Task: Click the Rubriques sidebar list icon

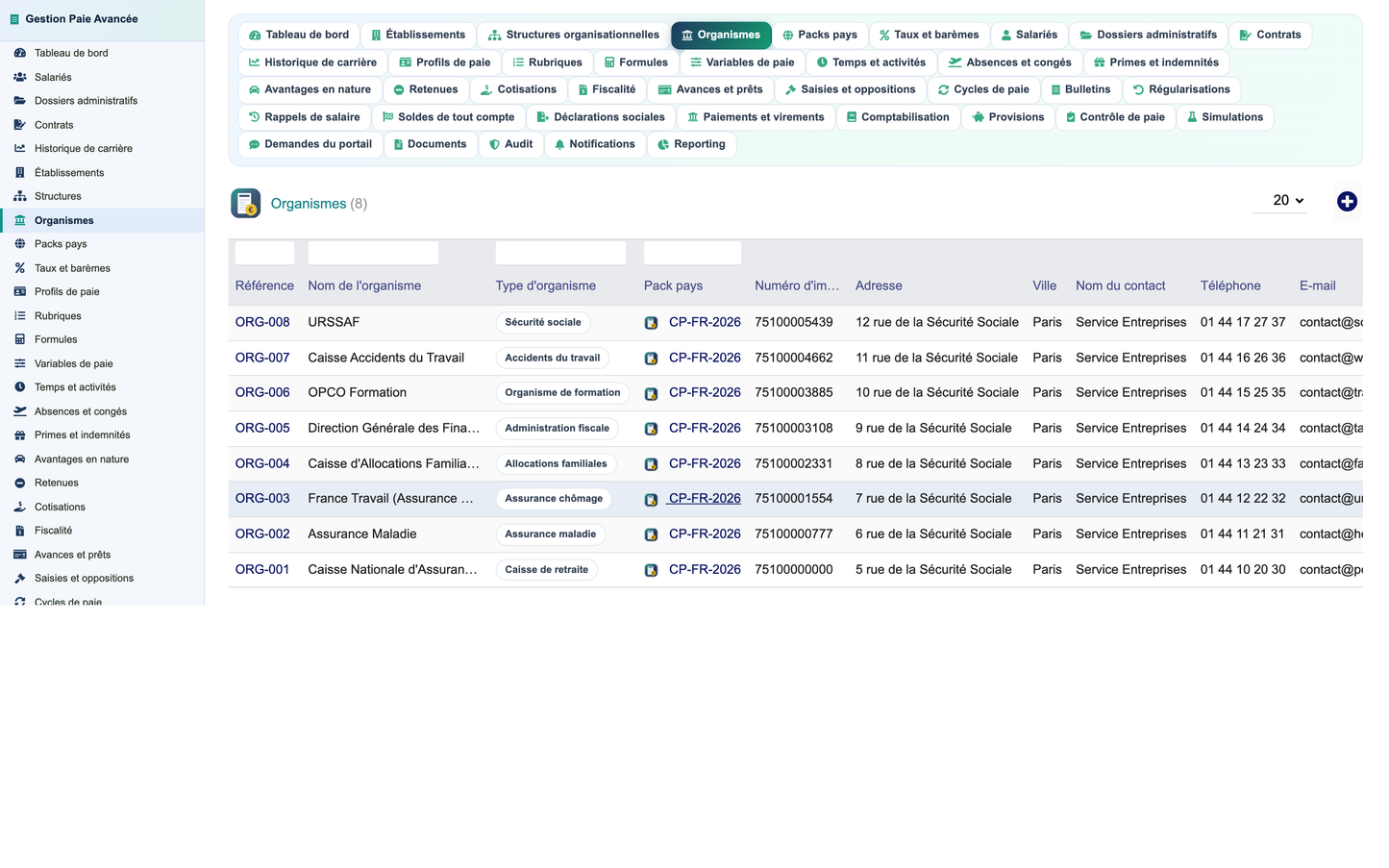Action: [19, 315]
